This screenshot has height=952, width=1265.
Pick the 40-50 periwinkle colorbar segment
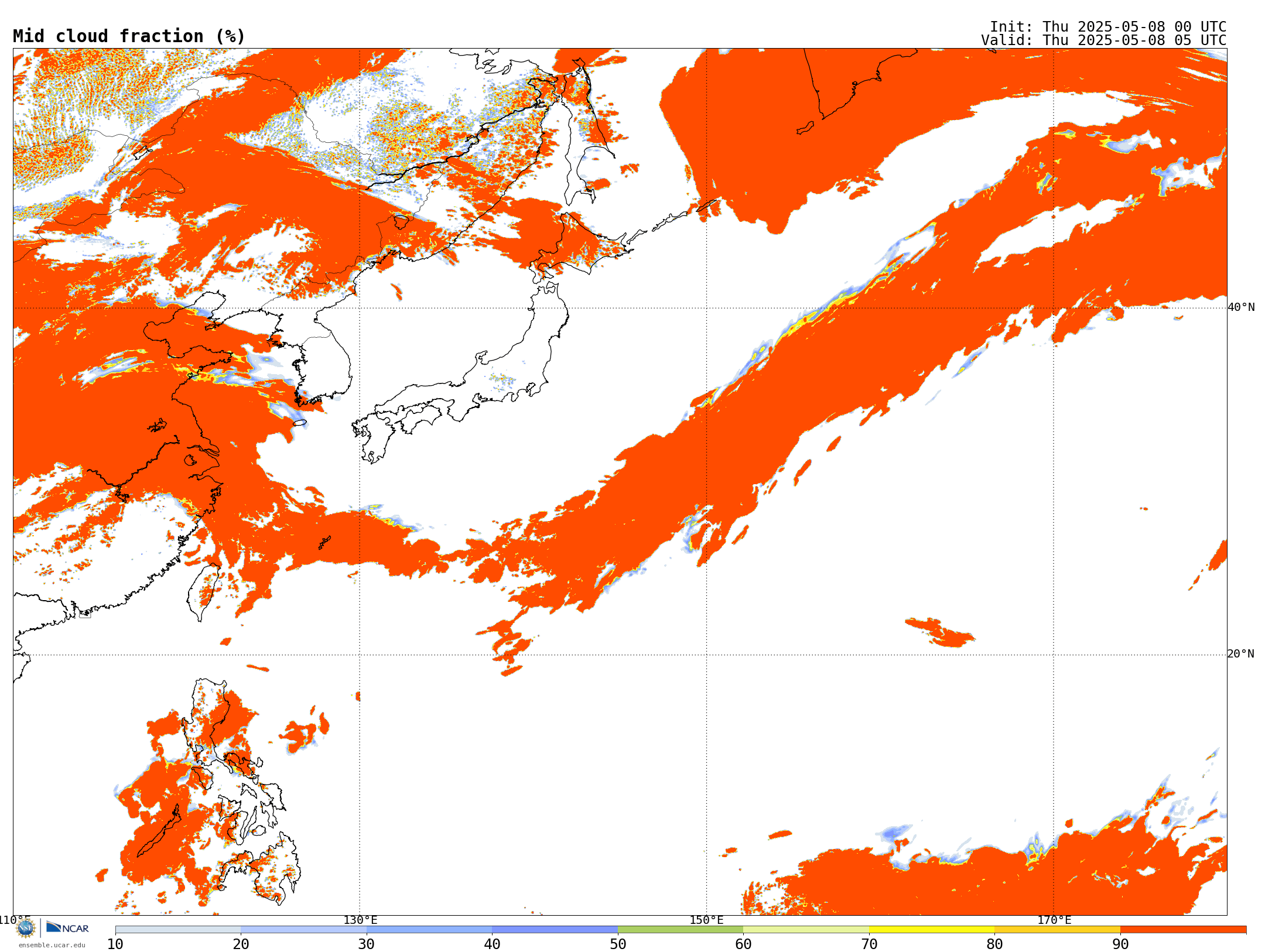pyautogui.click(x=555, y=930)
